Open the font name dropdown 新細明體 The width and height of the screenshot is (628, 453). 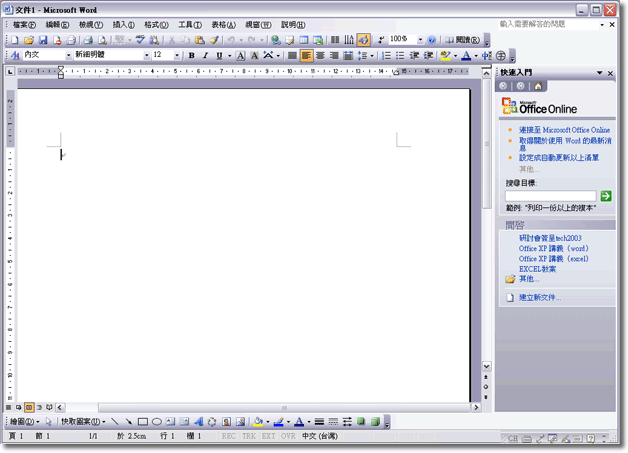(146, 56)
